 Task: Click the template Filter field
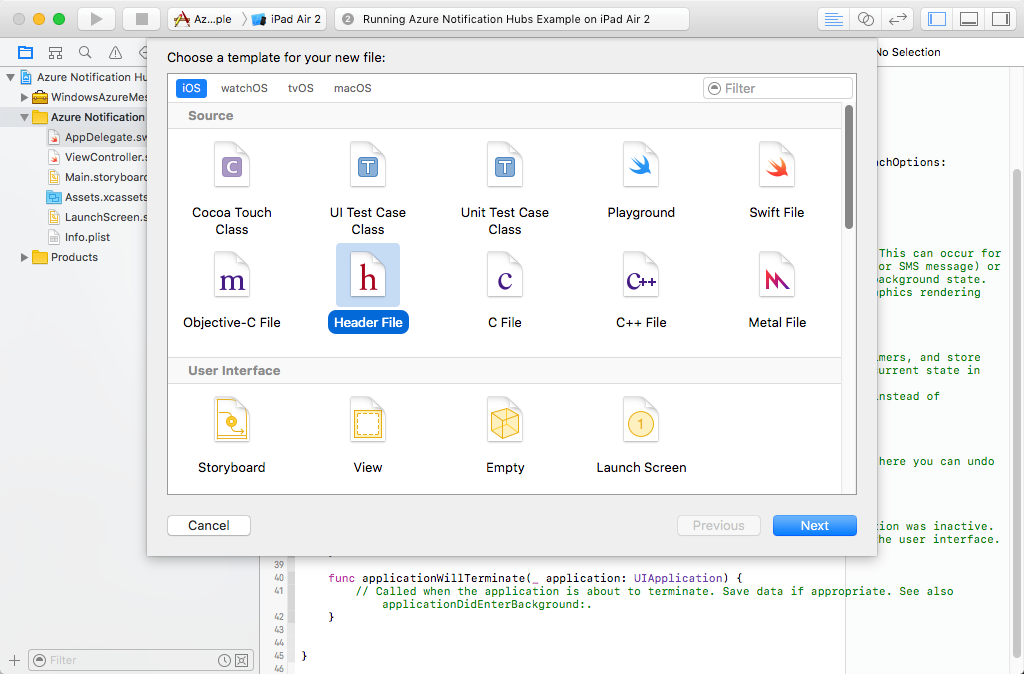tap(778, 88)
